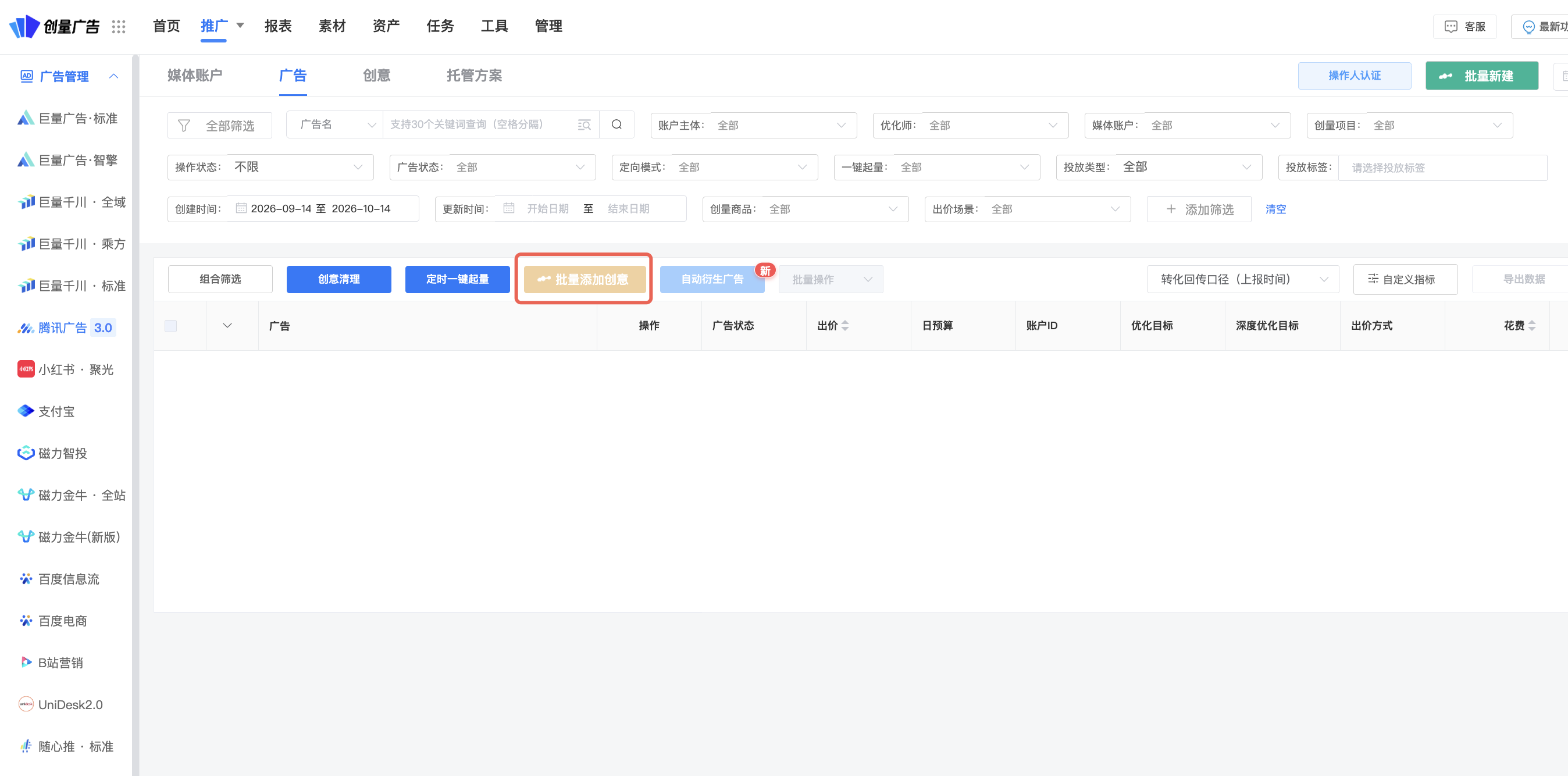Viewport: 1568px width, 776px height.
Task: Open the app grid dots icon
Action: (x=119, y=26)
